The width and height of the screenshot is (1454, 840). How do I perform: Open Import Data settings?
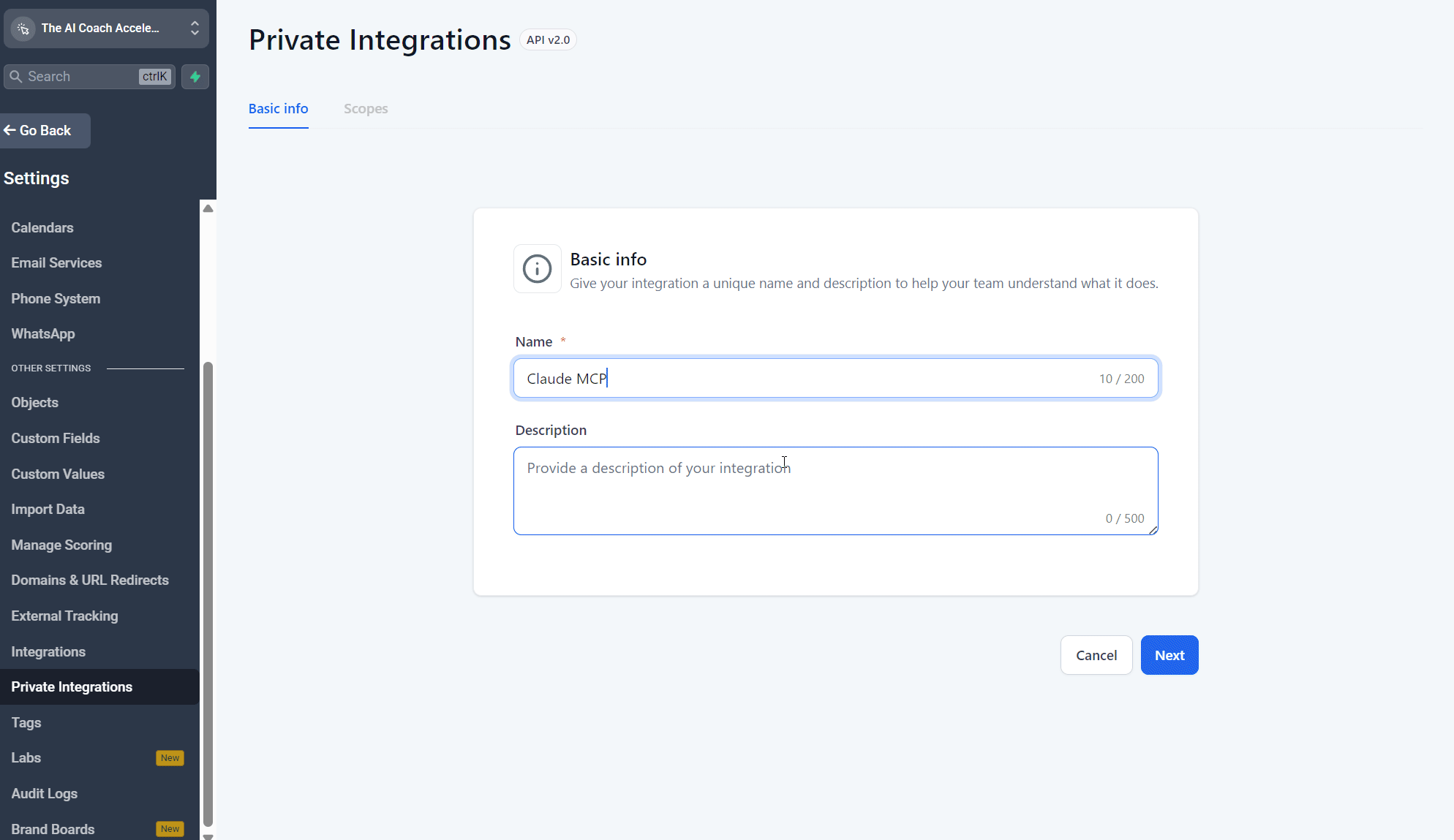(x=48, y=510)
